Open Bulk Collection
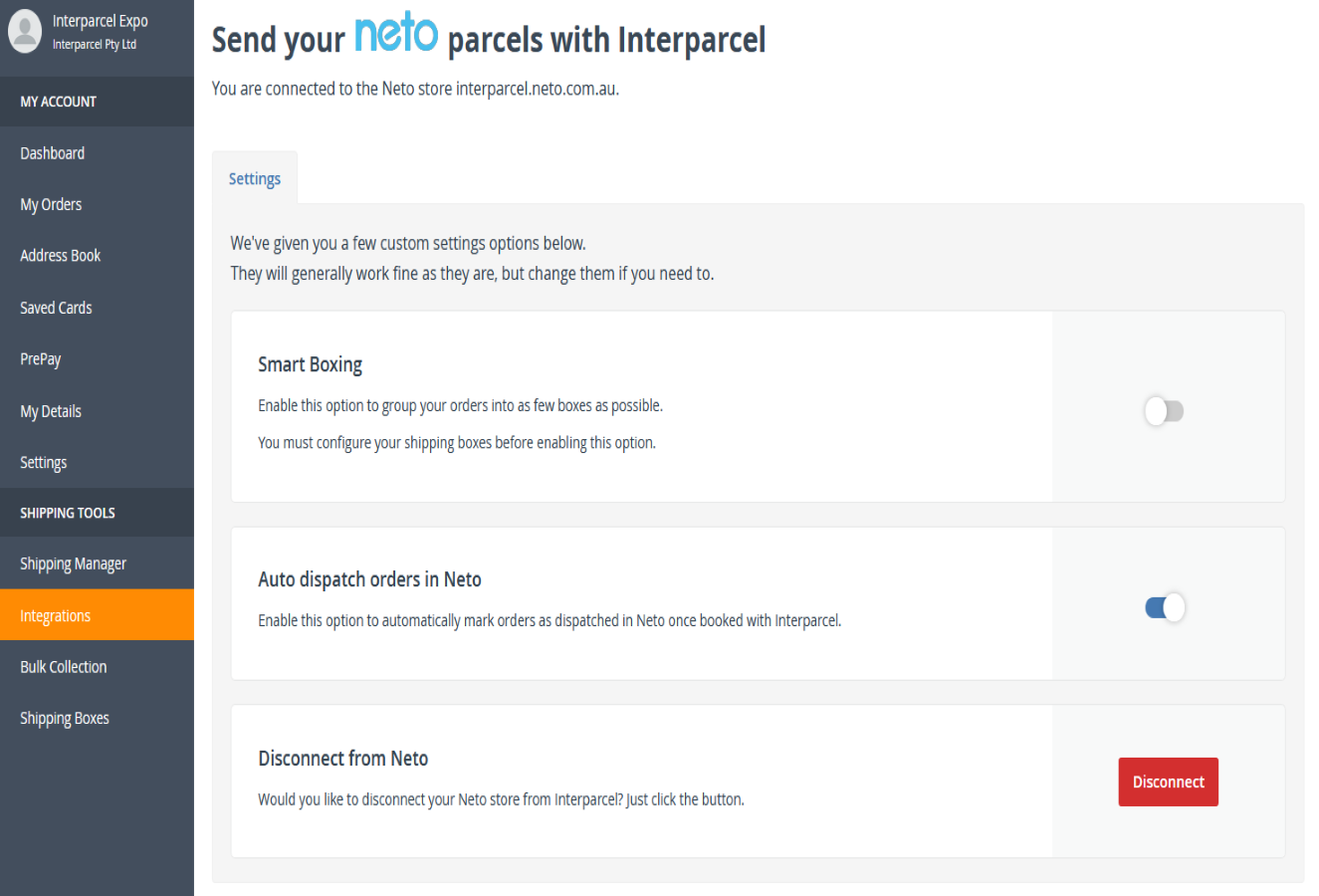 tap(63, 666)
